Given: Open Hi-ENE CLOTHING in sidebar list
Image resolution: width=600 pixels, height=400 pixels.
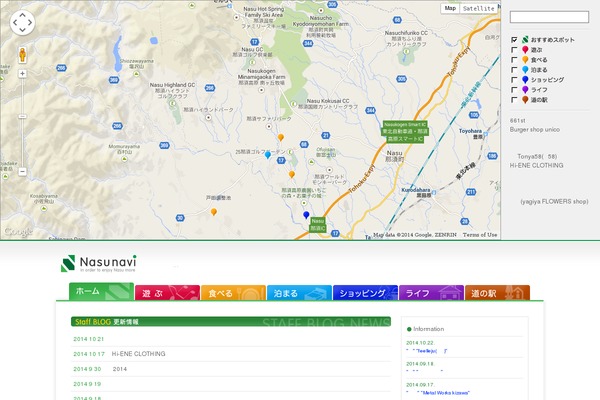Looking at the screenshot, I should pos(536,165).
